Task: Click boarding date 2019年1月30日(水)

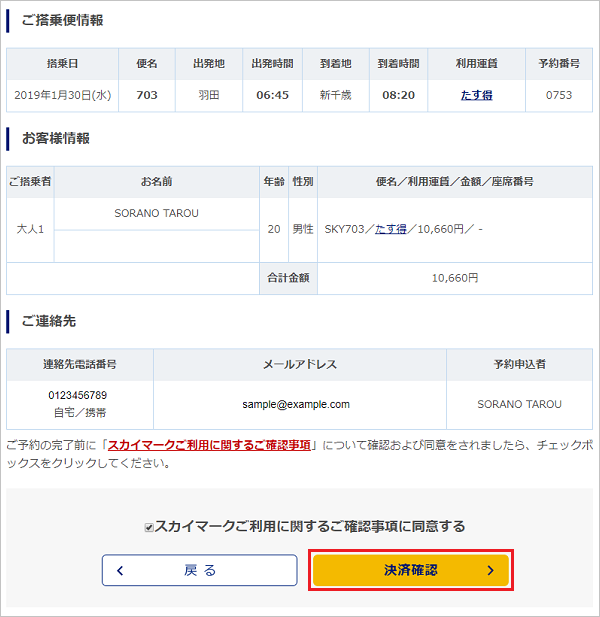Action: click(62, 96)
